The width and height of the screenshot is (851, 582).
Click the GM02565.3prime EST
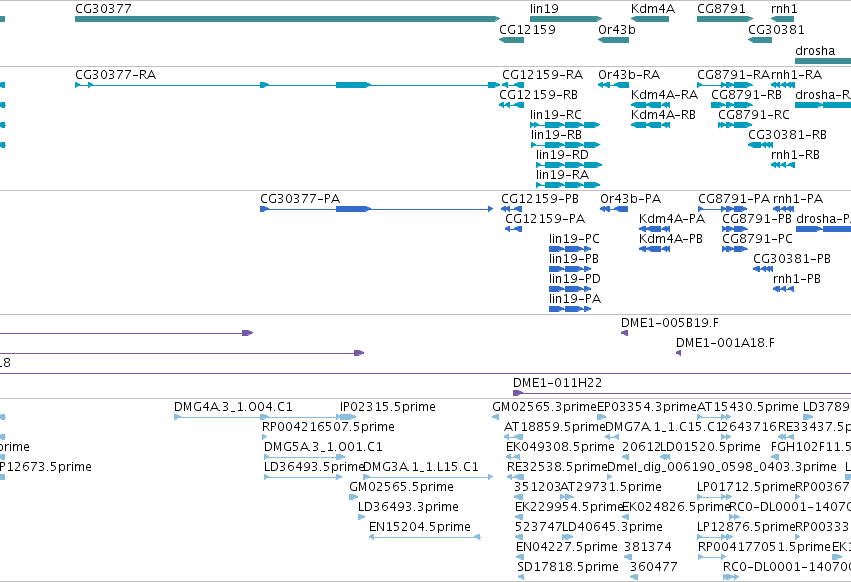(x=495, y=417)
